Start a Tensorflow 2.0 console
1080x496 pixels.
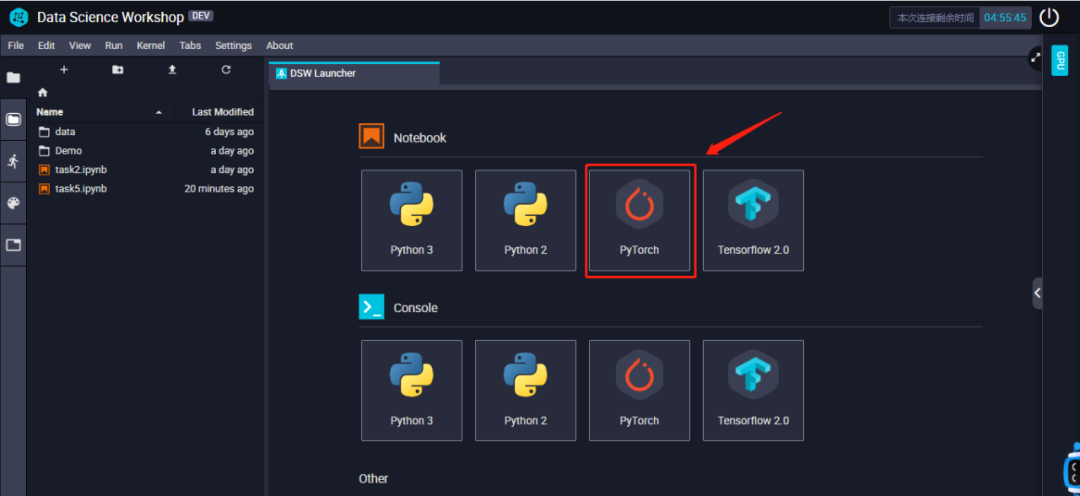point(753,391)
